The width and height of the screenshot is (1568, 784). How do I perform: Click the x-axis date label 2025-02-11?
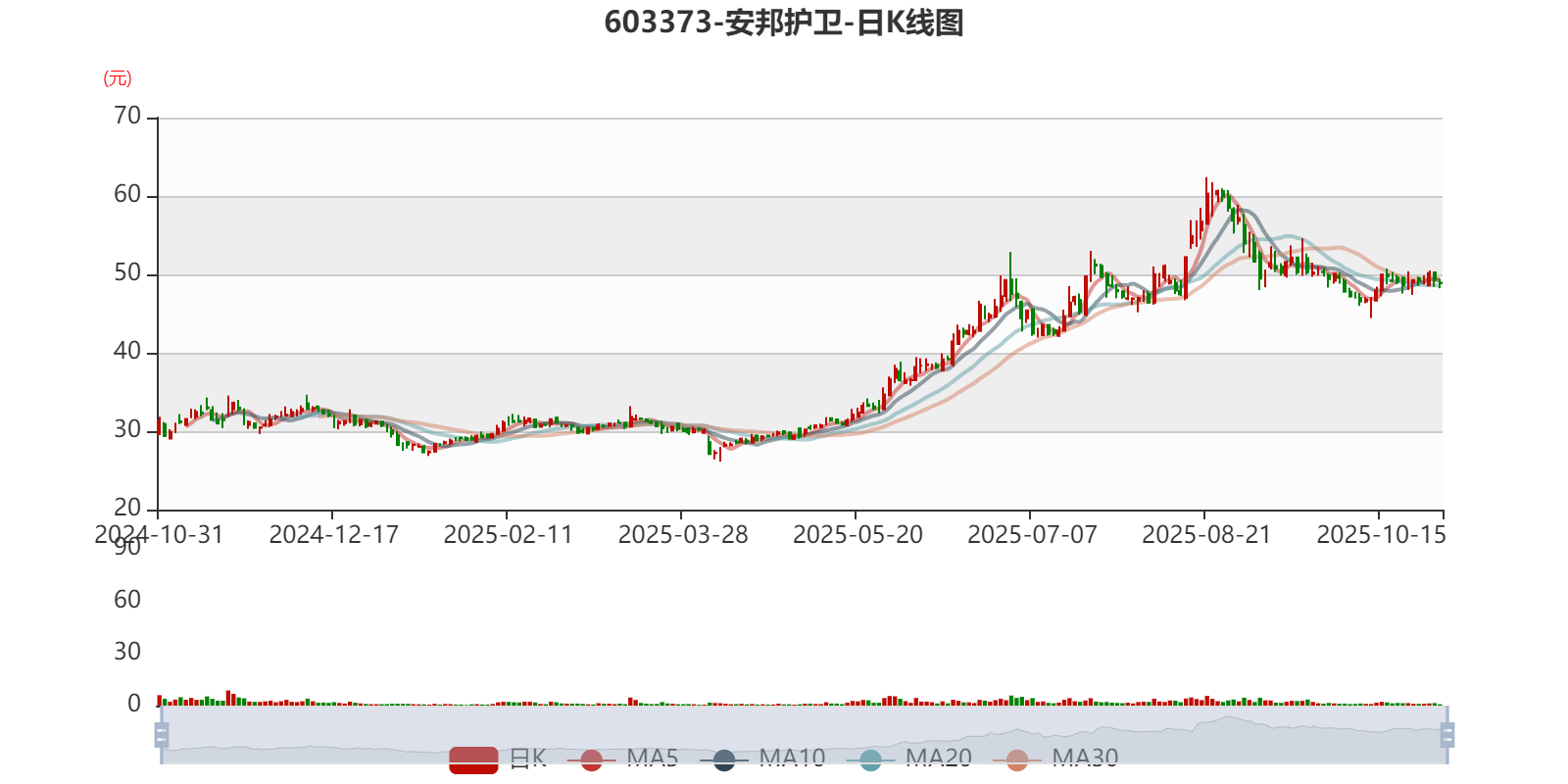coord(508,535)
